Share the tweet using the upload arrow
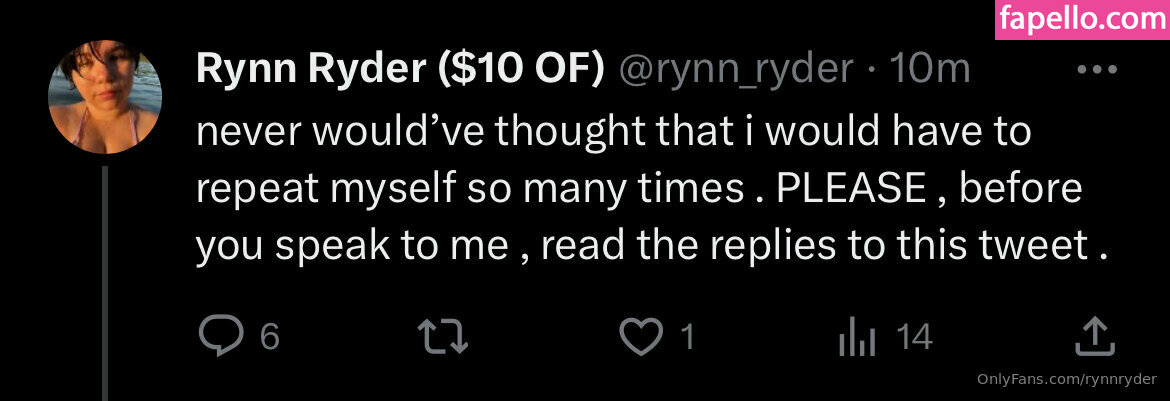 (1094, 338)
